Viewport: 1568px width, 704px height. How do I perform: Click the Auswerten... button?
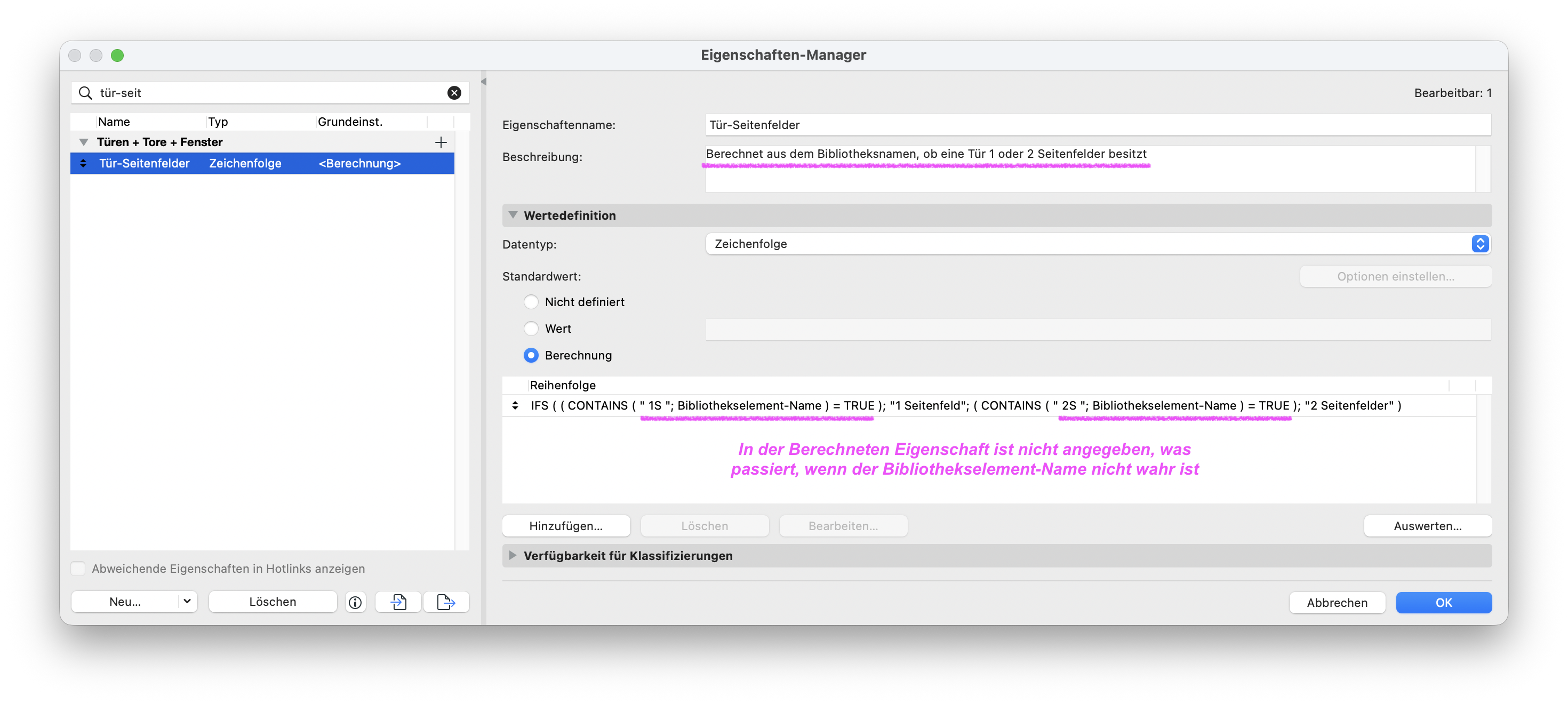[x=1427, y=526]
